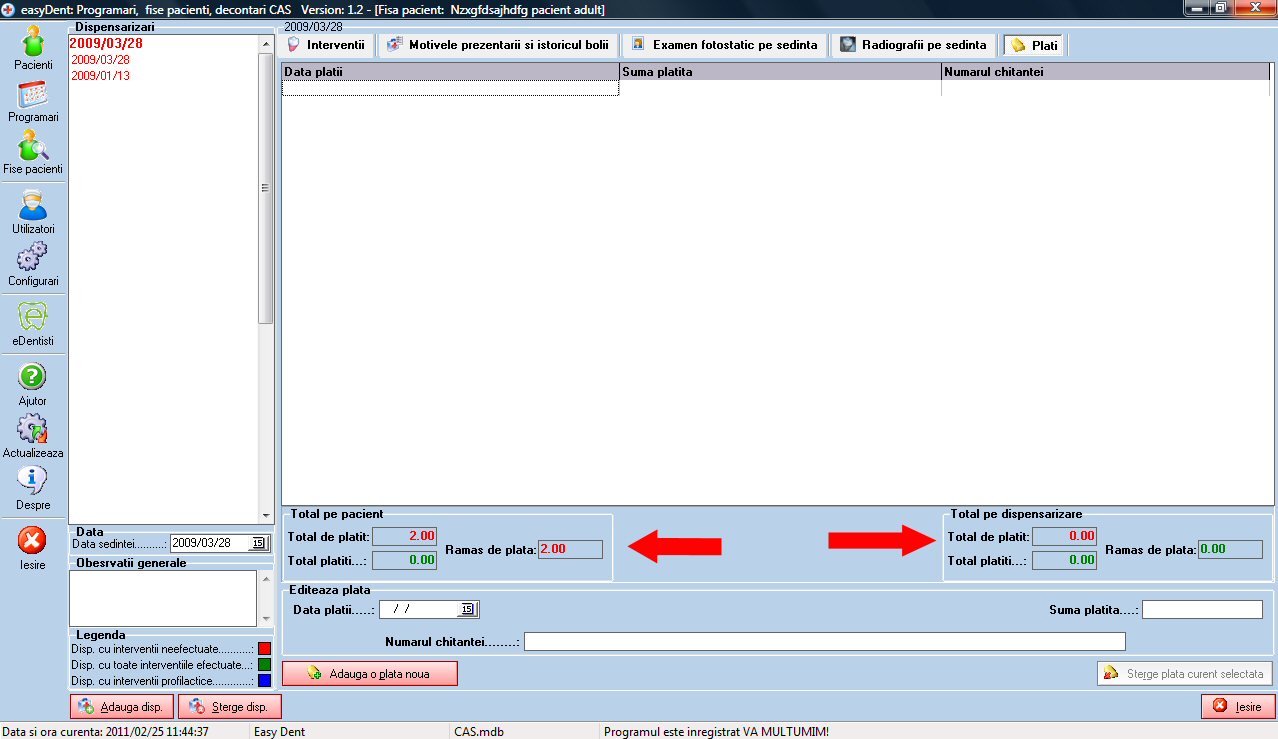Open the Despre info icon
1278x739 pixels.
point(33,484)
